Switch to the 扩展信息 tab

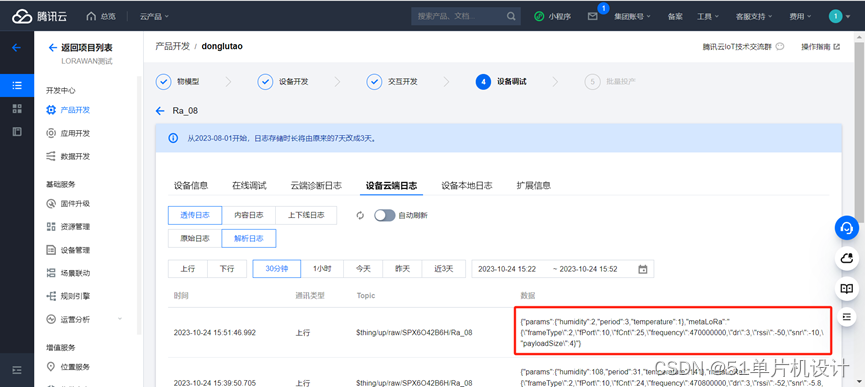tap(533, 185)
